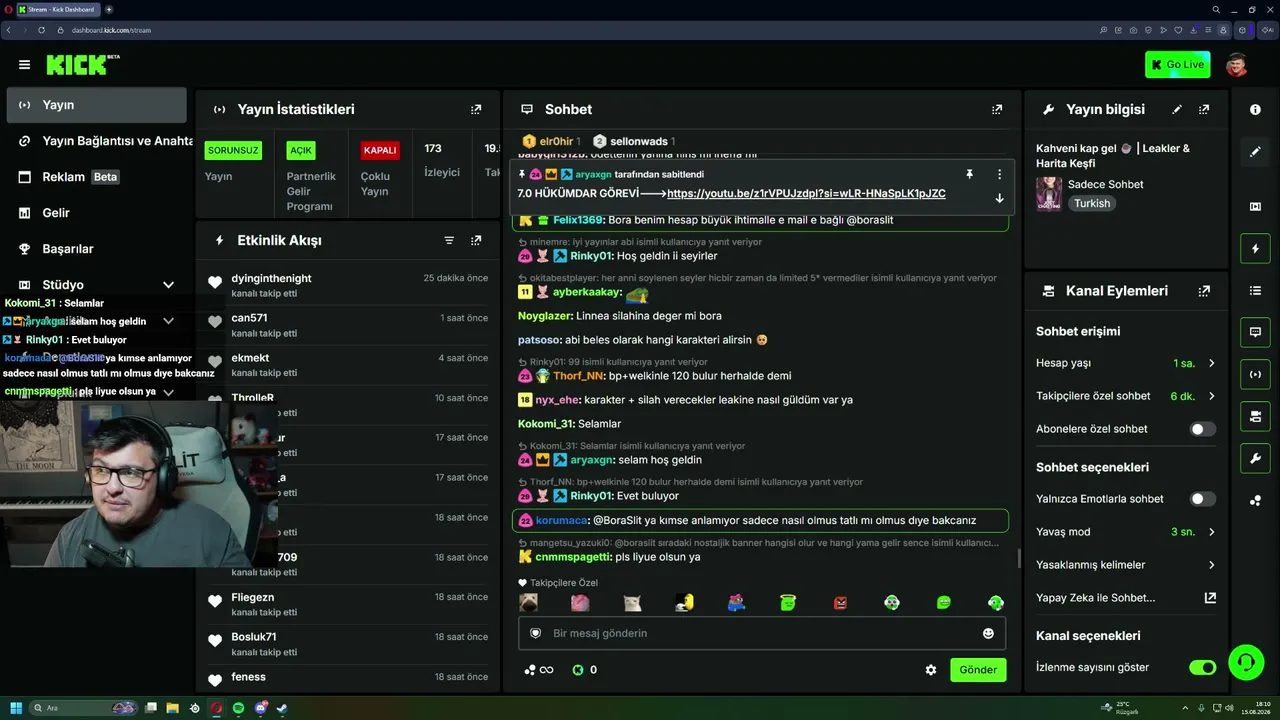Open Yapay Zeka ile Sohbet external link

1210,598
